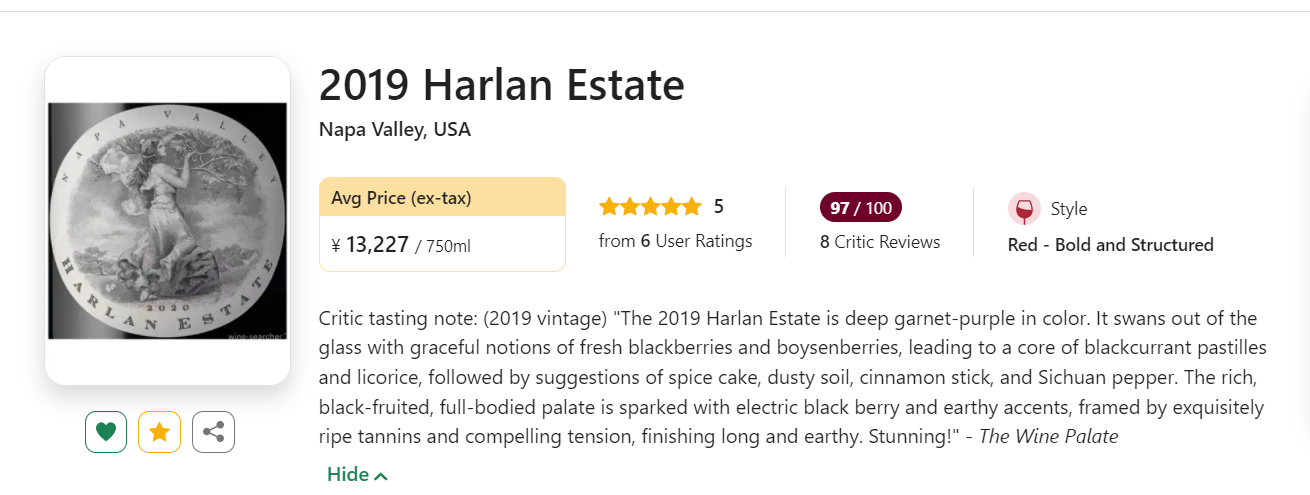The width and height of the screenshot is (1310, 495).
Task: Click the Napa Valley, USA region
Action: click(x=394, y=130)
